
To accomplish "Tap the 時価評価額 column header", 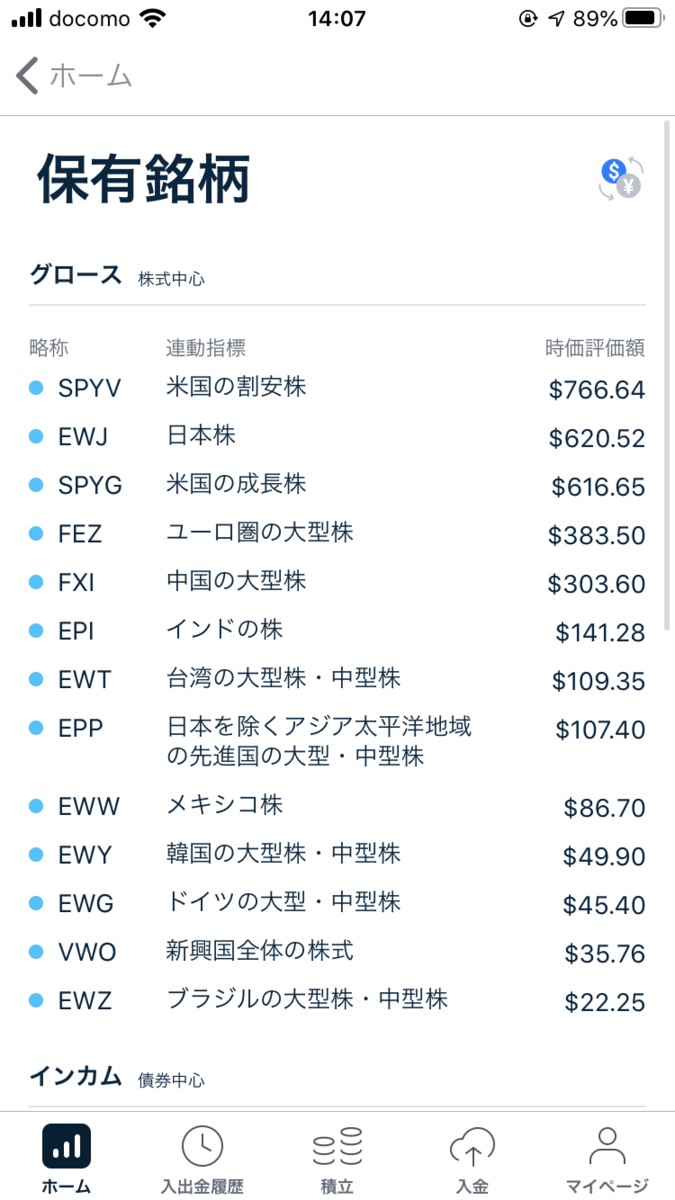I will [595, 348].
